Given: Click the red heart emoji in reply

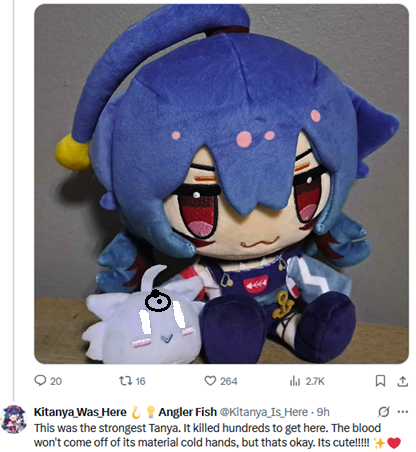Looking at the screenshot, I should coord(394,443).
